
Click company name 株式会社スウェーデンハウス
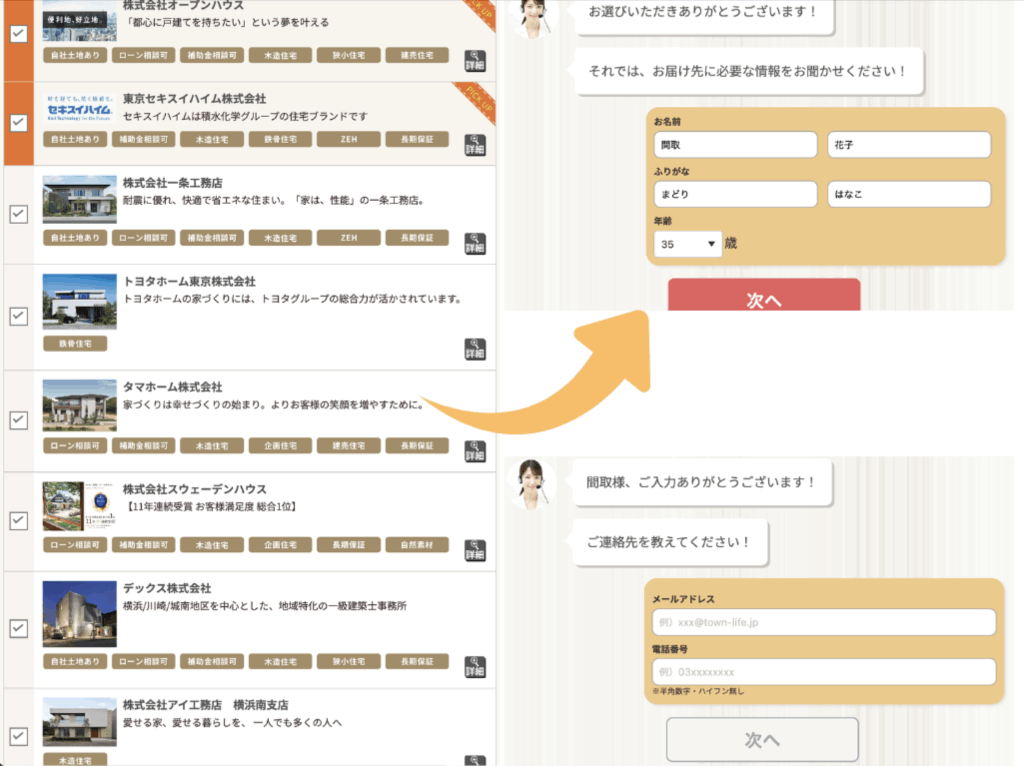point(195,489)
